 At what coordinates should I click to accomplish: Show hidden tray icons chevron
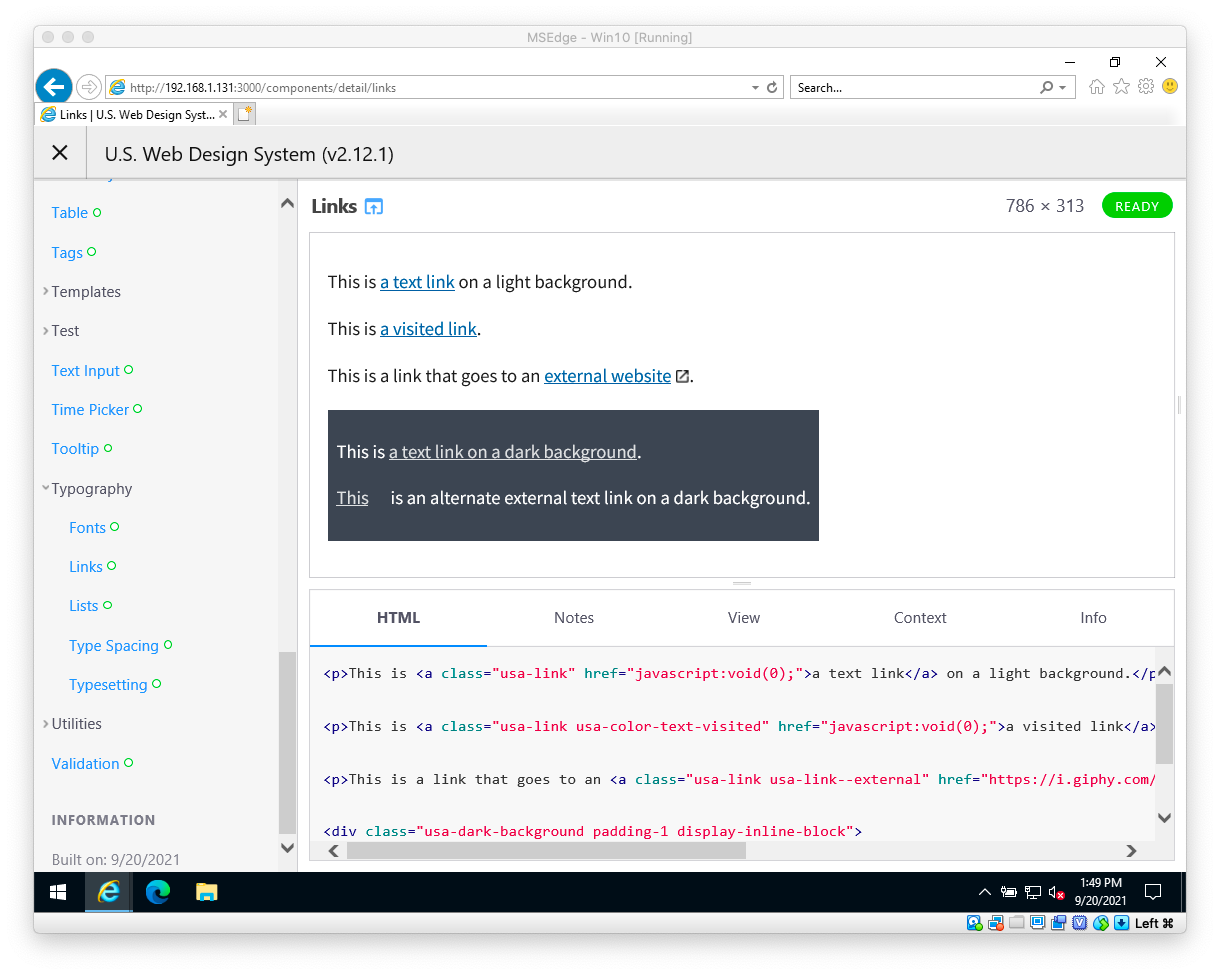(x=985, y=892)
